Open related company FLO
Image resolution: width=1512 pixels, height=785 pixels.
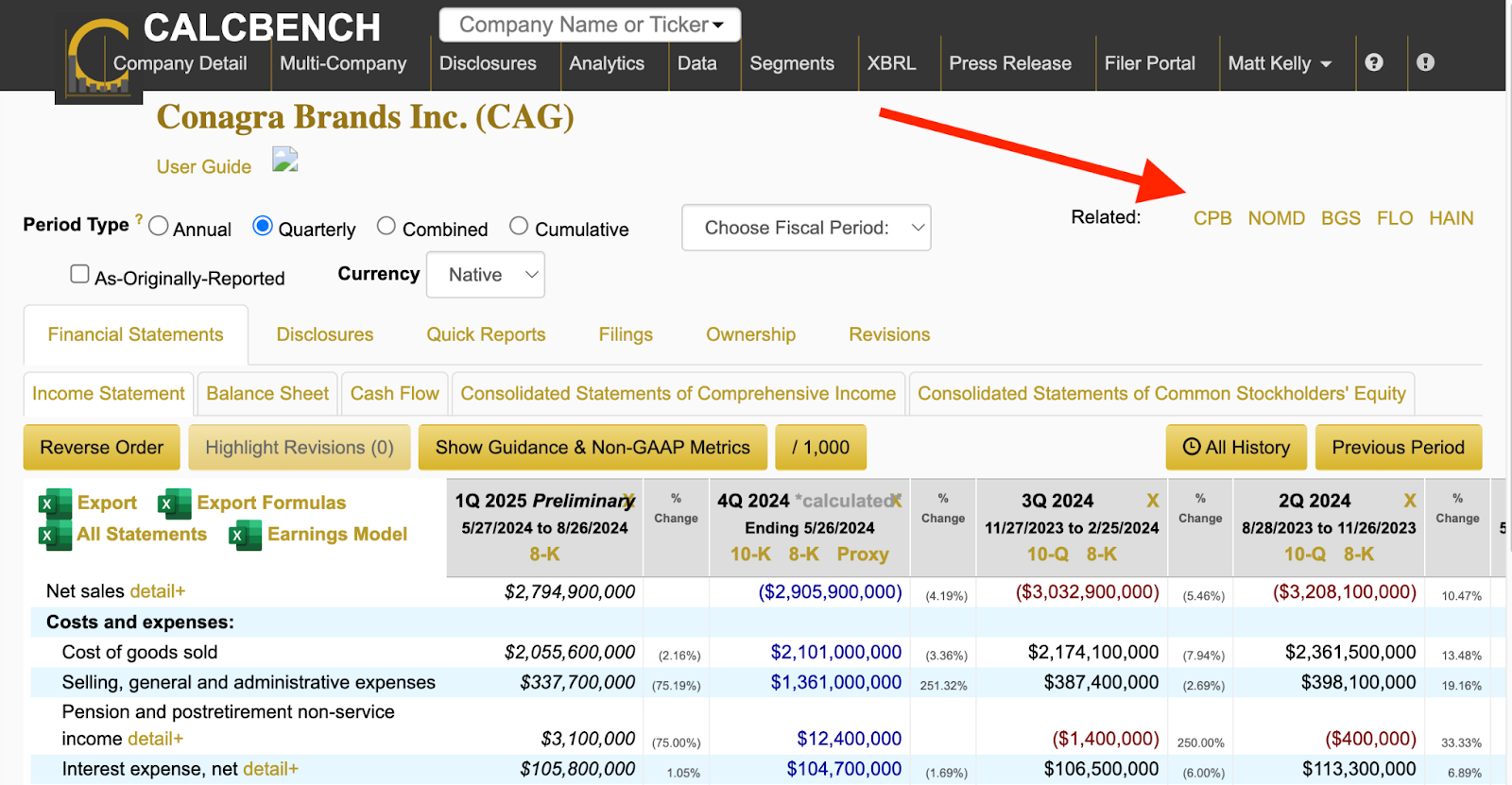click(1395, 218)
